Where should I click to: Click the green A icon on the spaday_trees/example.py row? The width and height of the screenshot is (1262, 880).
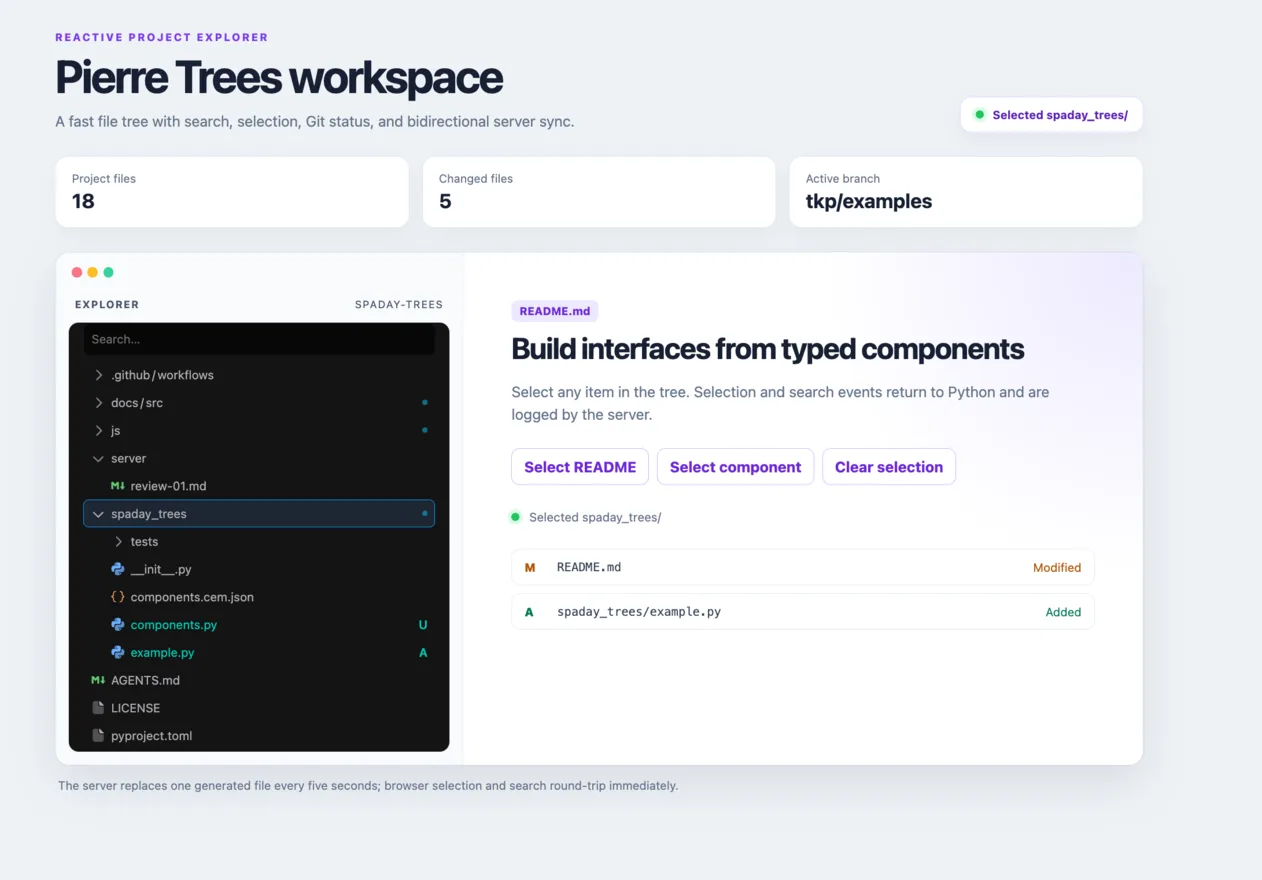point(529,612)
